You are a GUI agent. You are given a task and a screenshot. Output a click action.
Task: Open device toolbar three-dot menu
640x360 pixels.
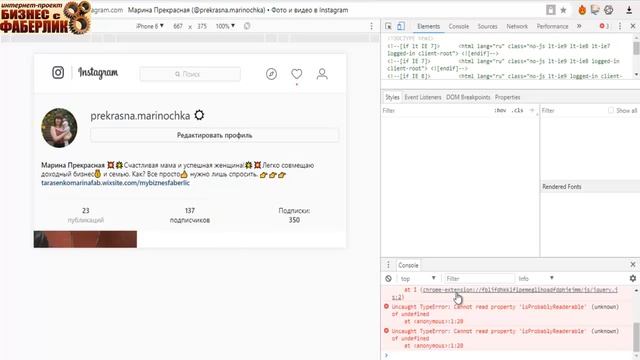click(371, 26)
